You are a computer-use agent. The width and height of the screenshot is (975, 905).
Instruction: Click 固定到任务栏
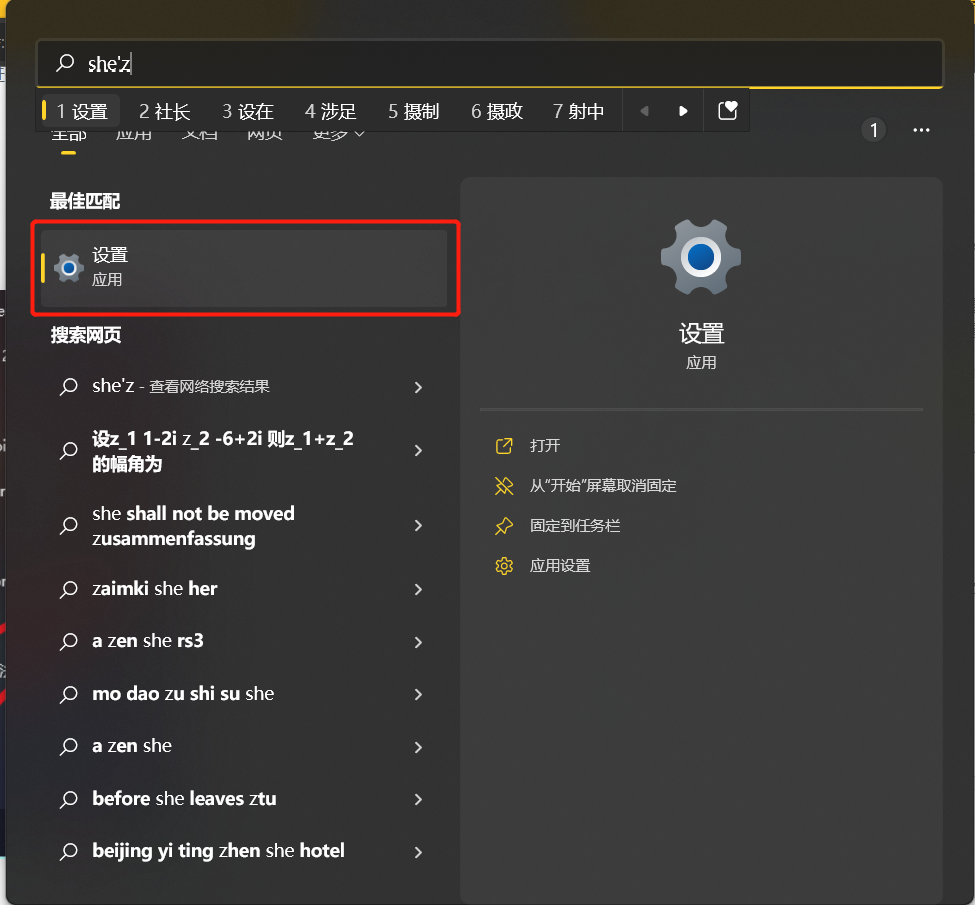[x=575, y=526]
